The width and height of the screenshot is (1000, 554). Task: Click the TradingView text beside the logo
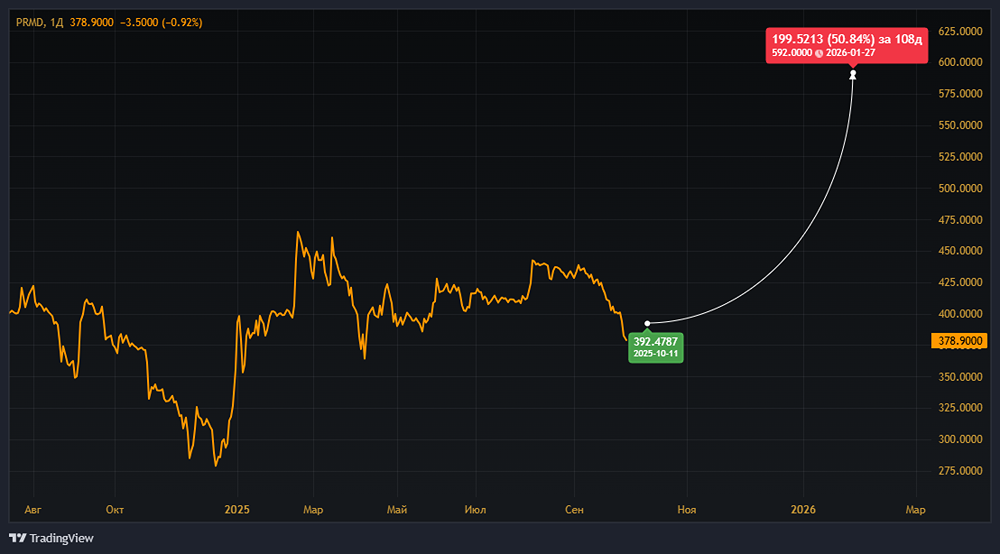point(61,538)
